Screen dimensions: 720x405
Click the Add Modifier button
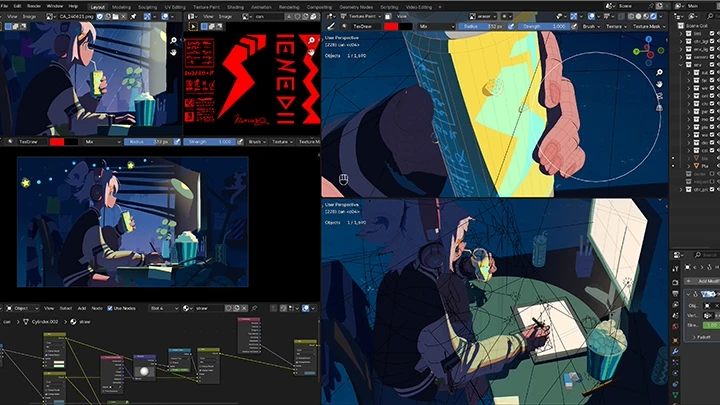tap(704, 282)
